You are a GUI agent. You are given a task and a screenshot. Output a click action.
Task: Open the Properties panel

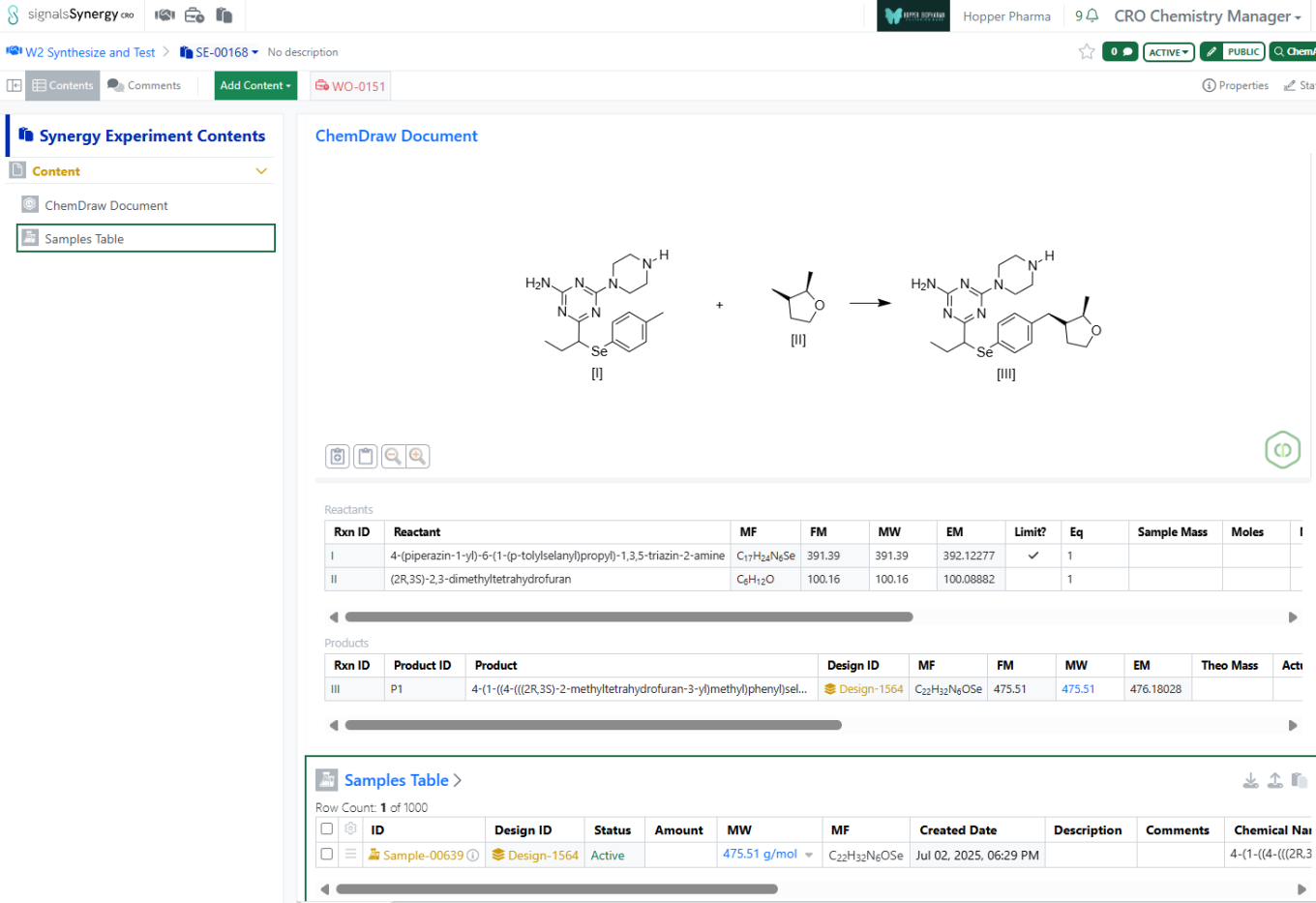[x=1236, y=85]
